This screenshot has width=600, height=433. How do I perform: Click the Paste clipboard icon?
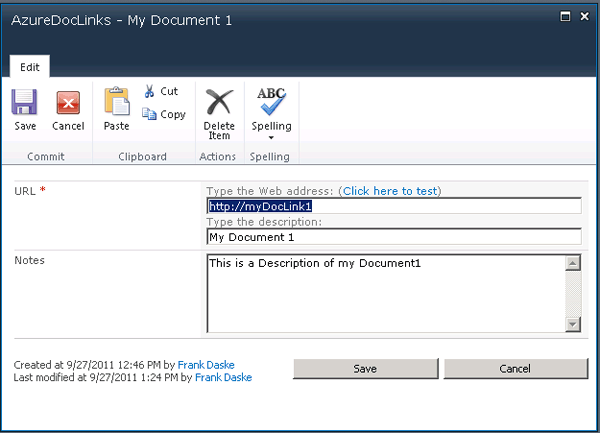(x=116, y=102)
